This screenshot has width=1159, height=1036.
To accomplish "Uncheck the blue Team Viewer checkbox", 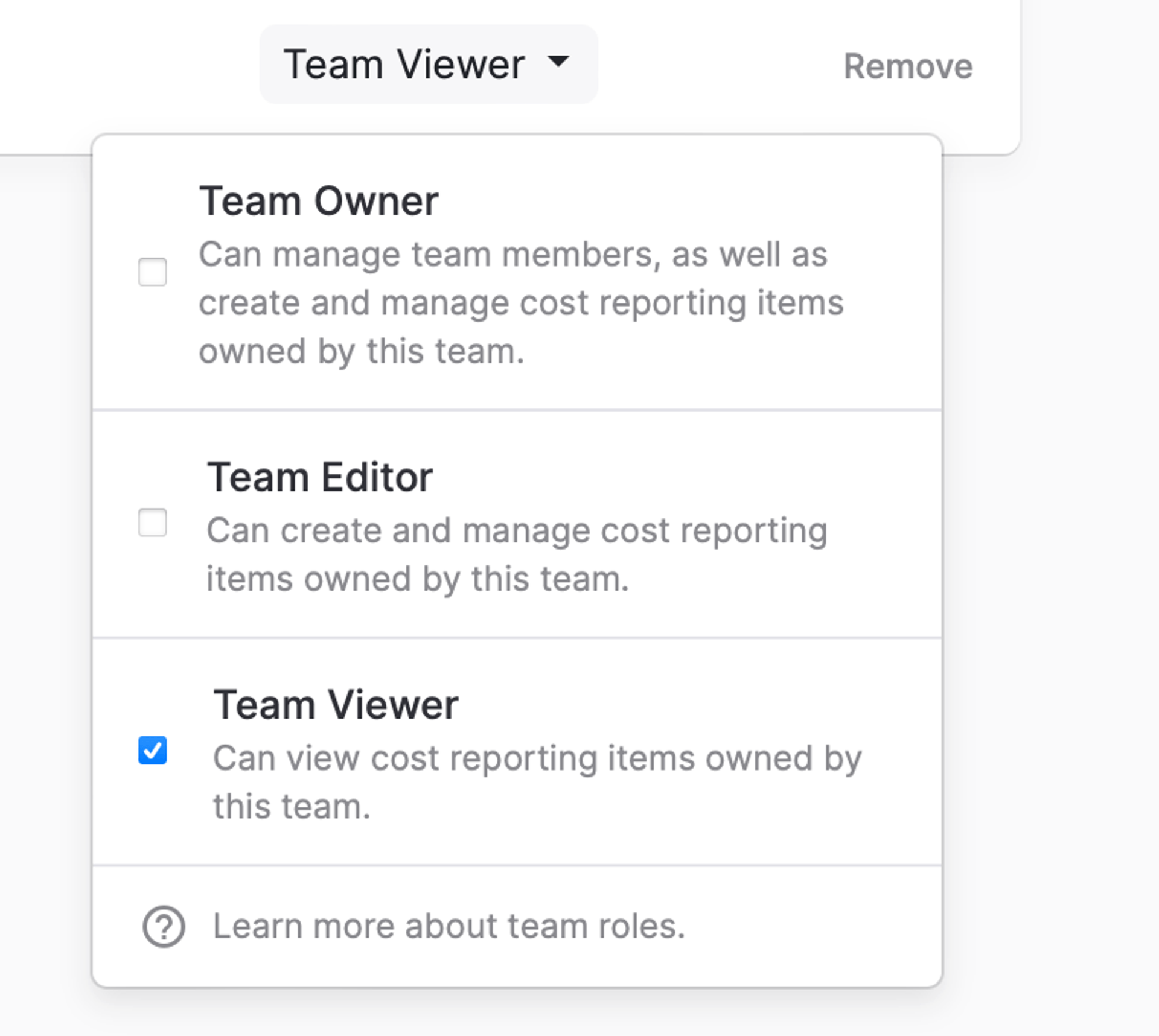I will click(x=153, y=751).
